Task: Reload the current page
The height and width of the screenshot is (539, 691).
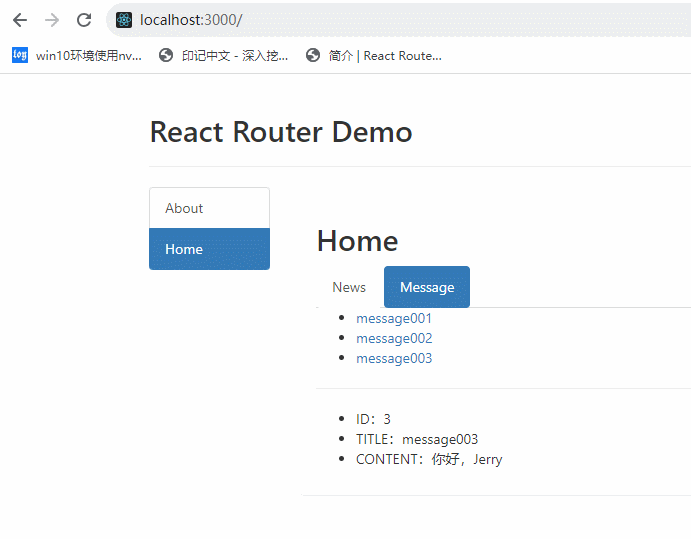Action: pyautogui.click(x=84, y=20)
